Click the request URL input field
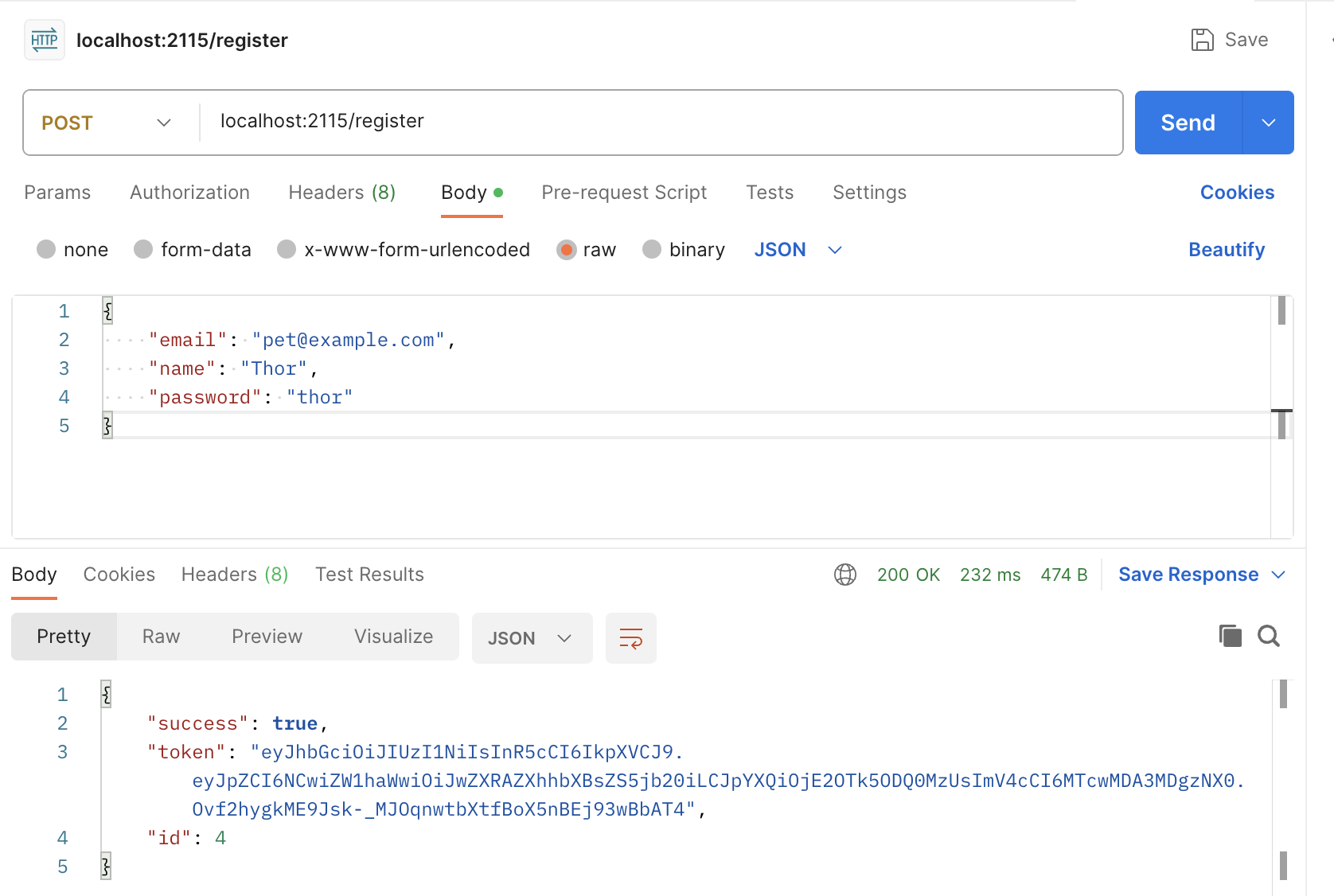1334x896 pixels. 661,123
